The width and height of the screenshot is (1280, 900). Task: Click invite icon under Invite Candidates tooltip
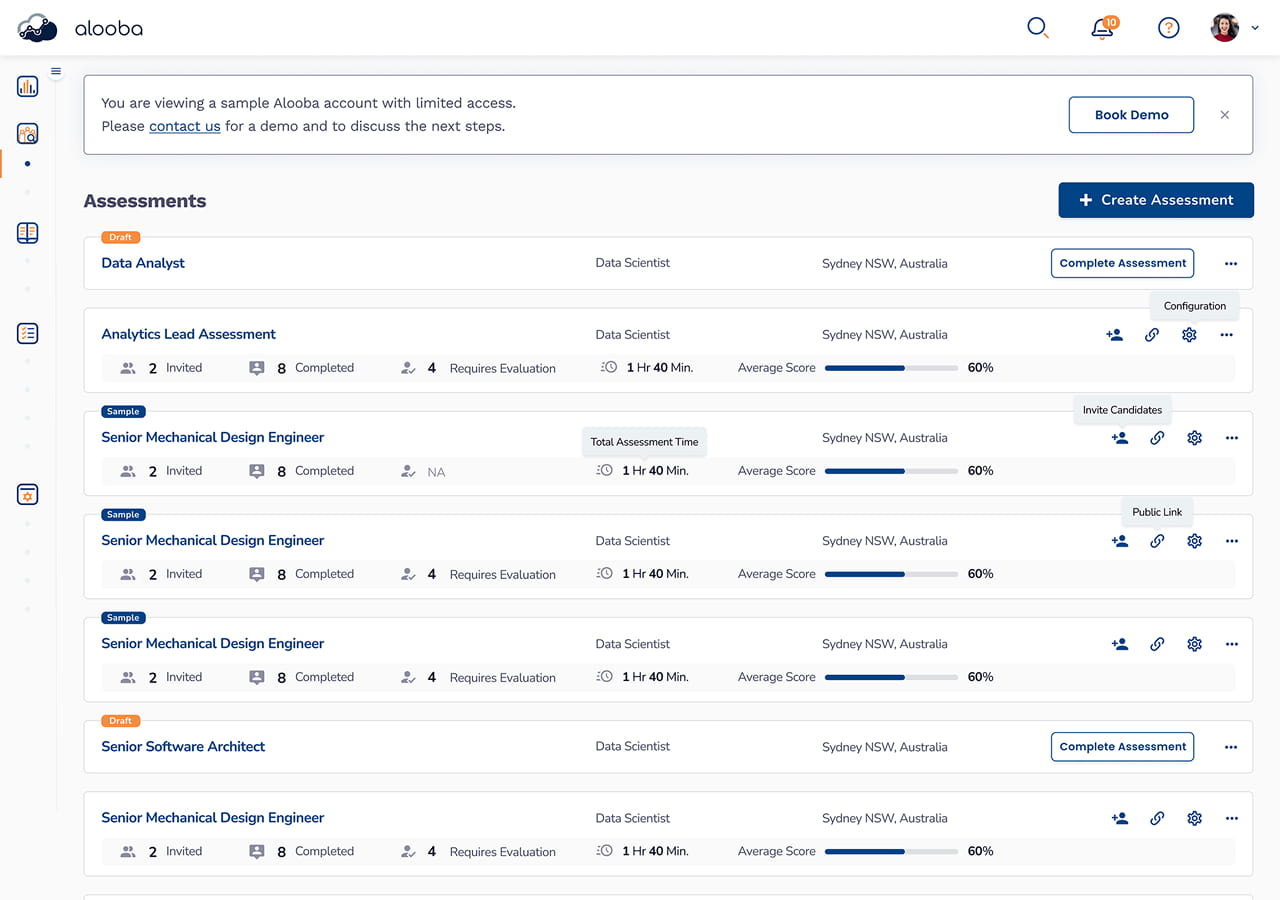[x=1120, y=438]
